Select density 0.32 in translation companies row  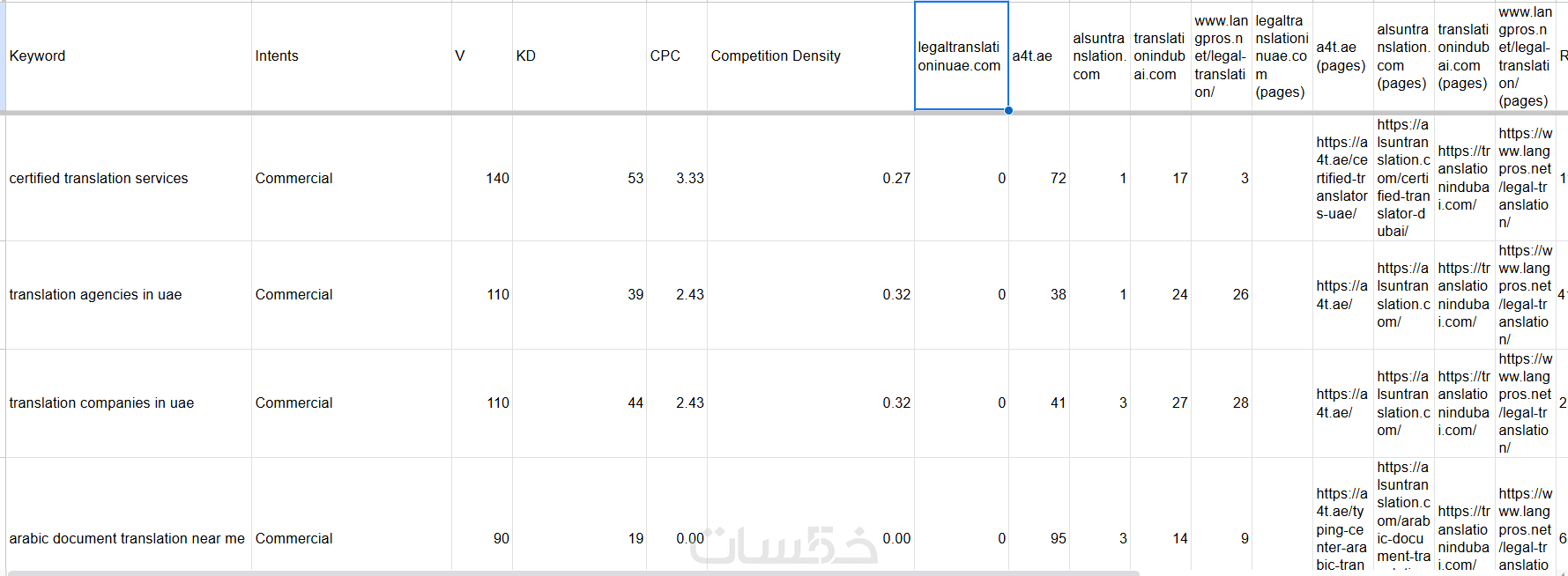[810, 403]
